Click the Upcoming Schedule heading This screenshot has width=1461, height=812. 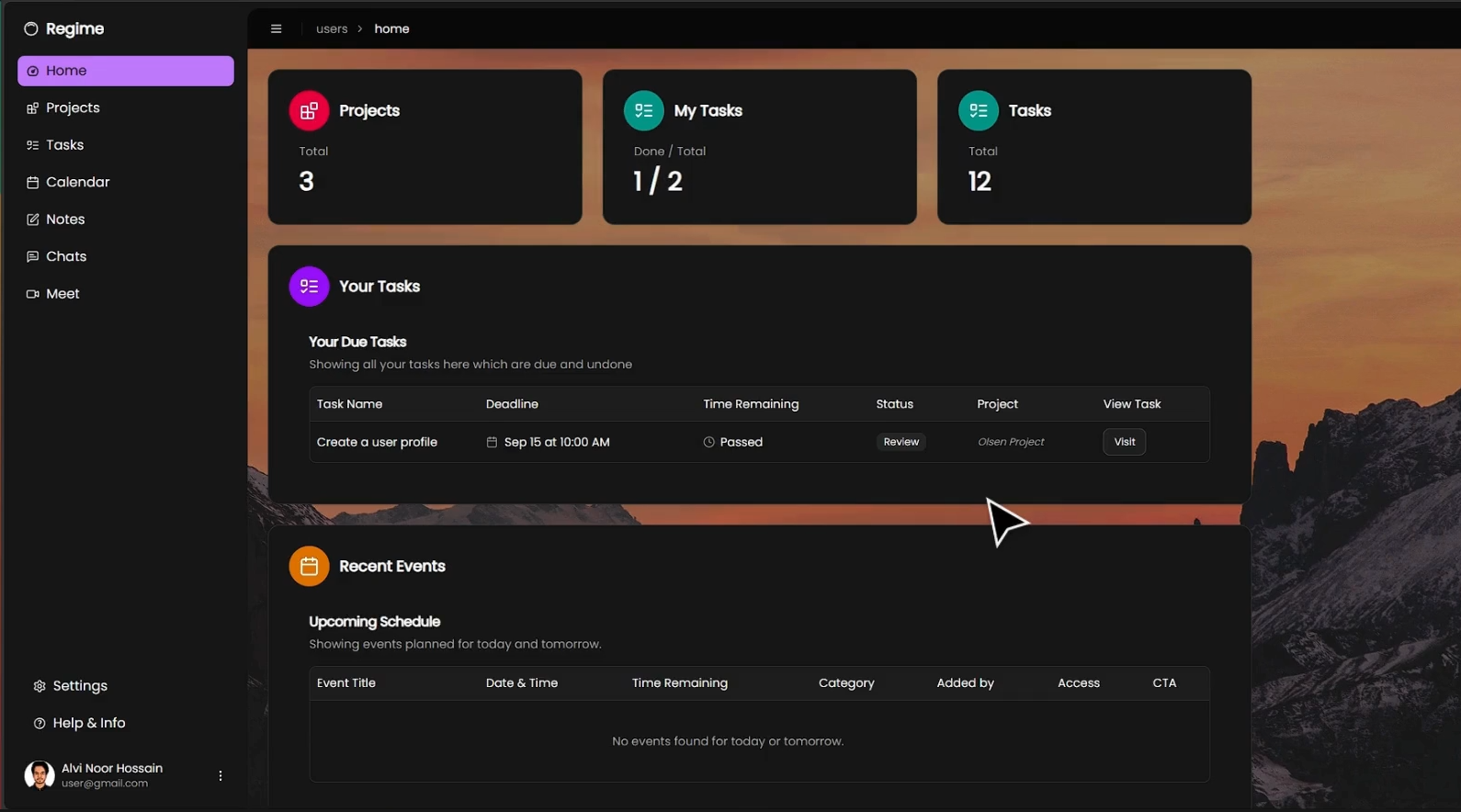coord(375,622)
